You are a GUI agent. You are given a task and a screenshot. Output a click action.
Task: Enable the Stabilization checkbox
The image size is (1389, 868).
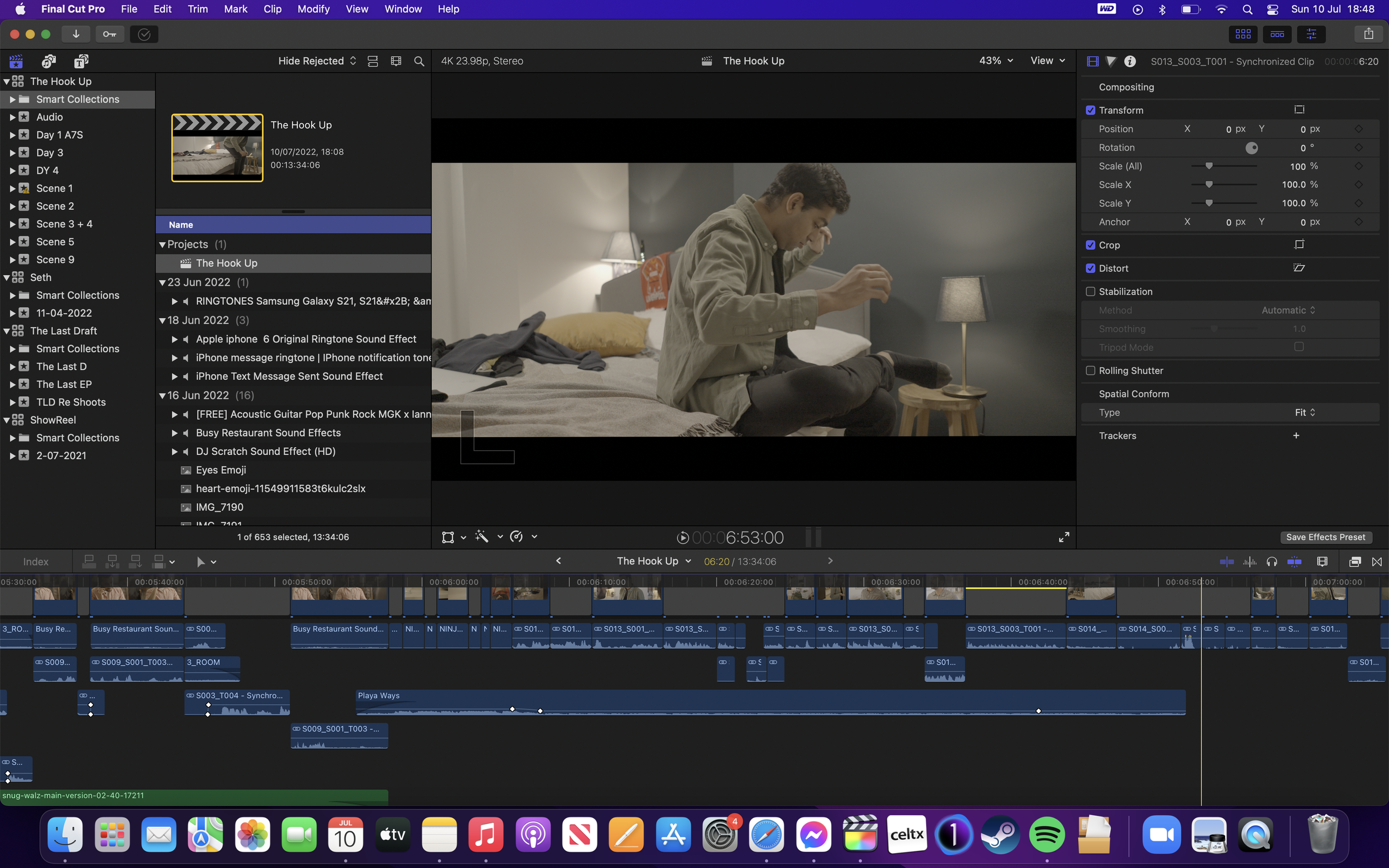(1091, 292)
